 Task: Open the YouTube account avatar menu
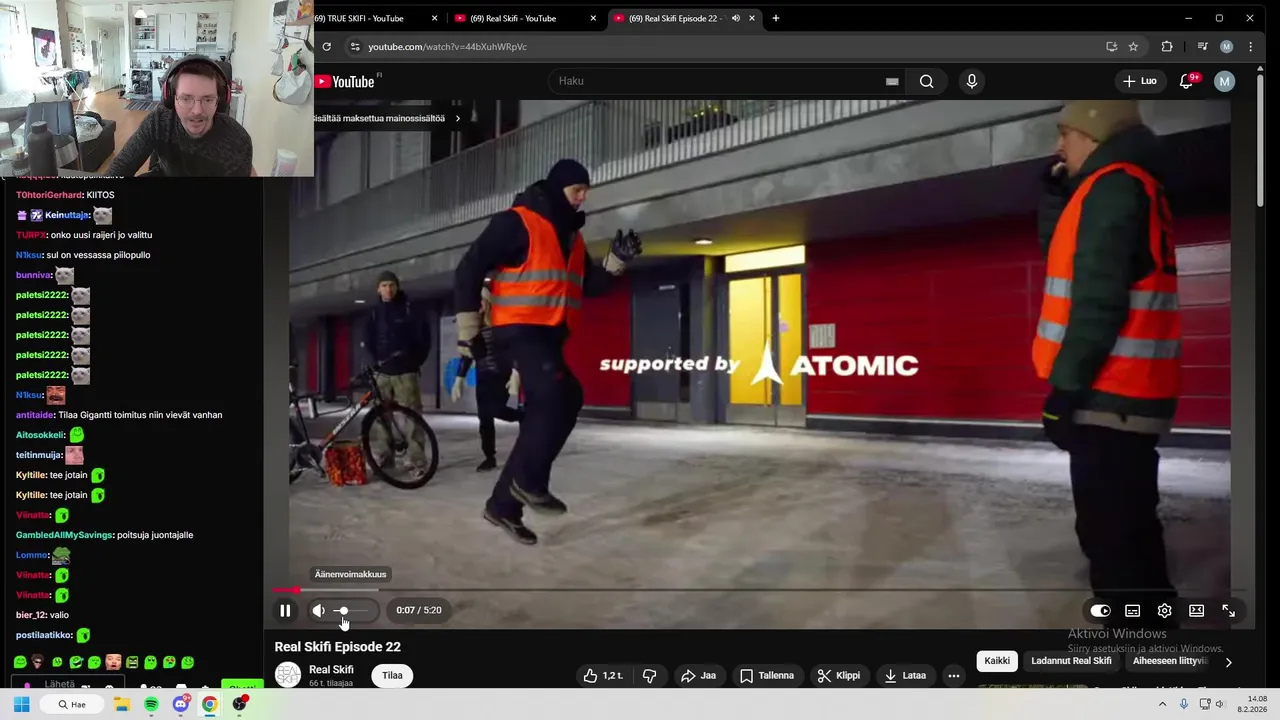(x=1225, y=82)
